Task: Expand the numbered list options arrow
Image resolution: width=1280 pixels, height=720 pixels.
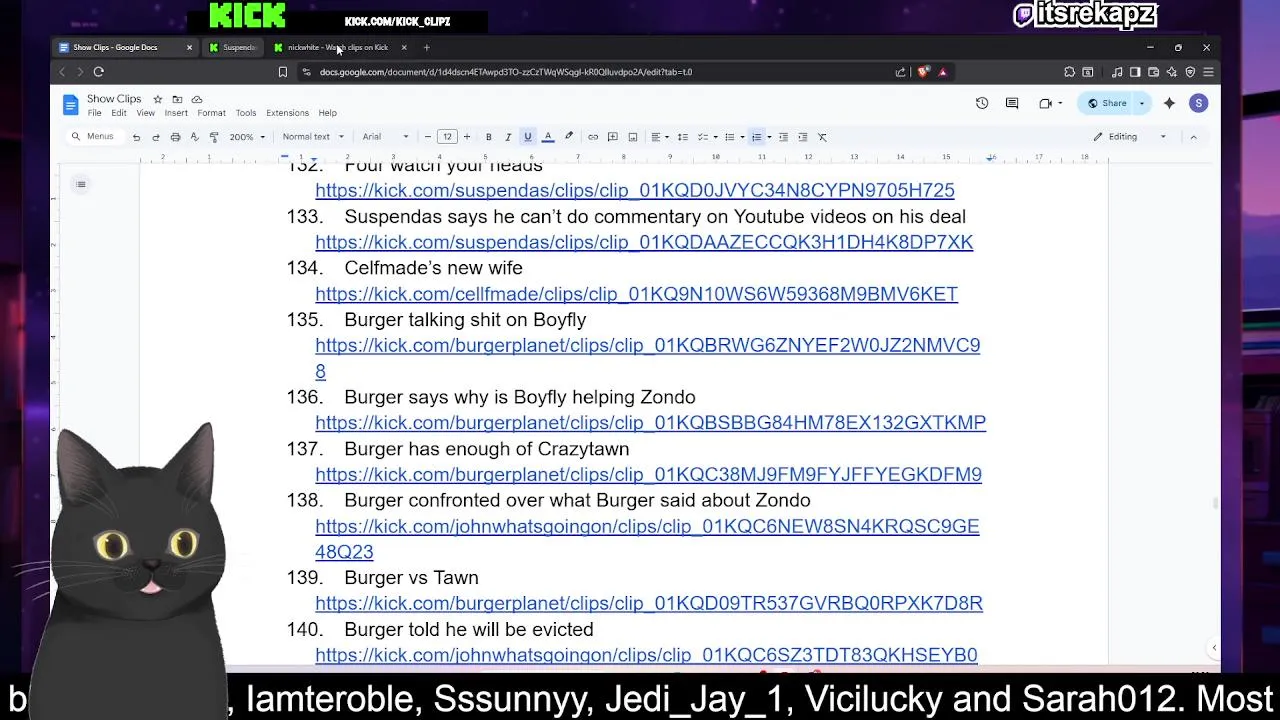Action: [768, 137]
